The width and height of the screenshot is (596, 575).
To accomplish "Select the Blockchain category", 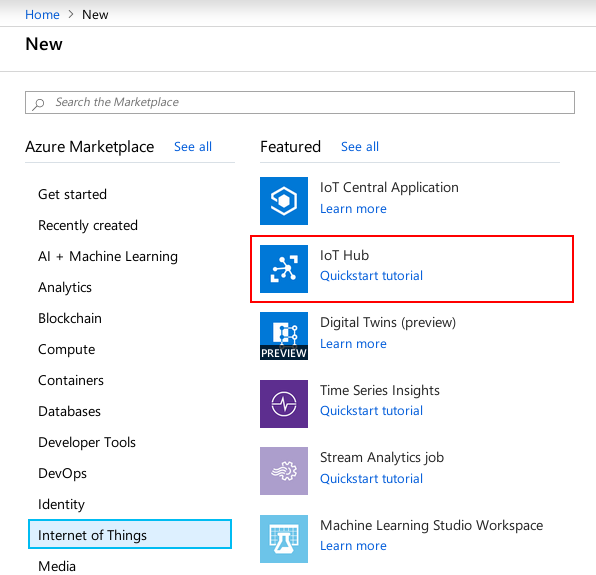I will point(70,318).
